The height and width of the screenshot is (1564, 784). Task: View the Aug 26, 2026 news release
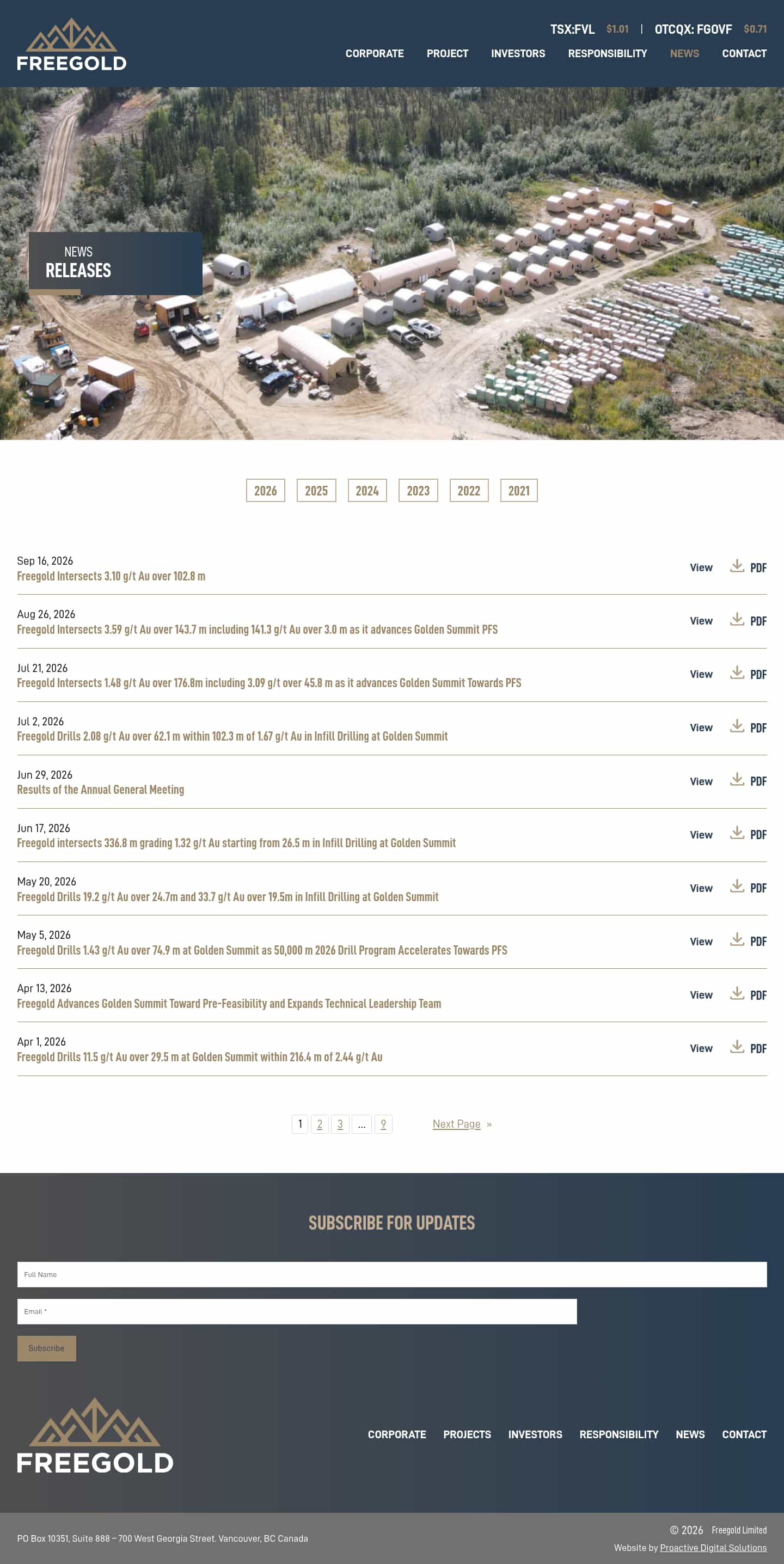pos(701,620)
